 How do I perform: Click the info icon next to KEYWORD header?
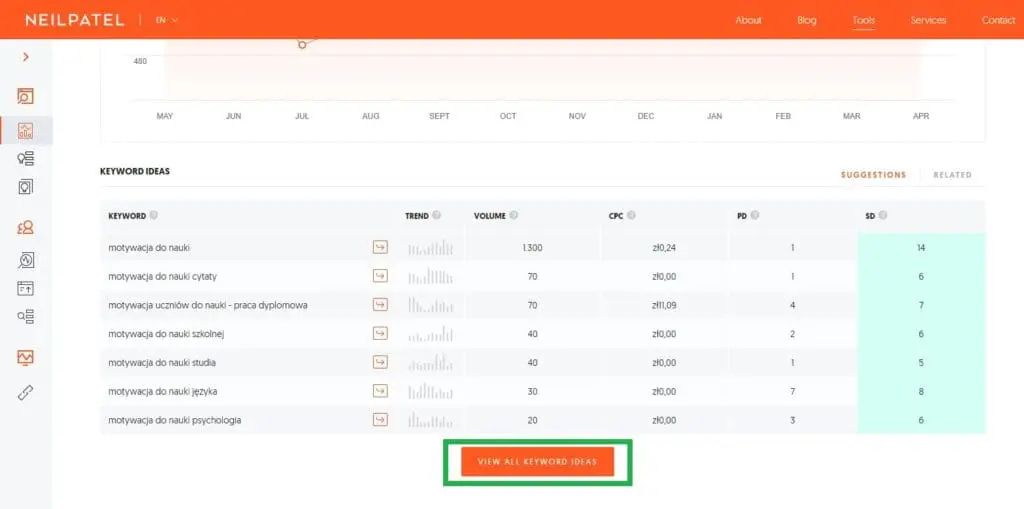tap(153, 215)
